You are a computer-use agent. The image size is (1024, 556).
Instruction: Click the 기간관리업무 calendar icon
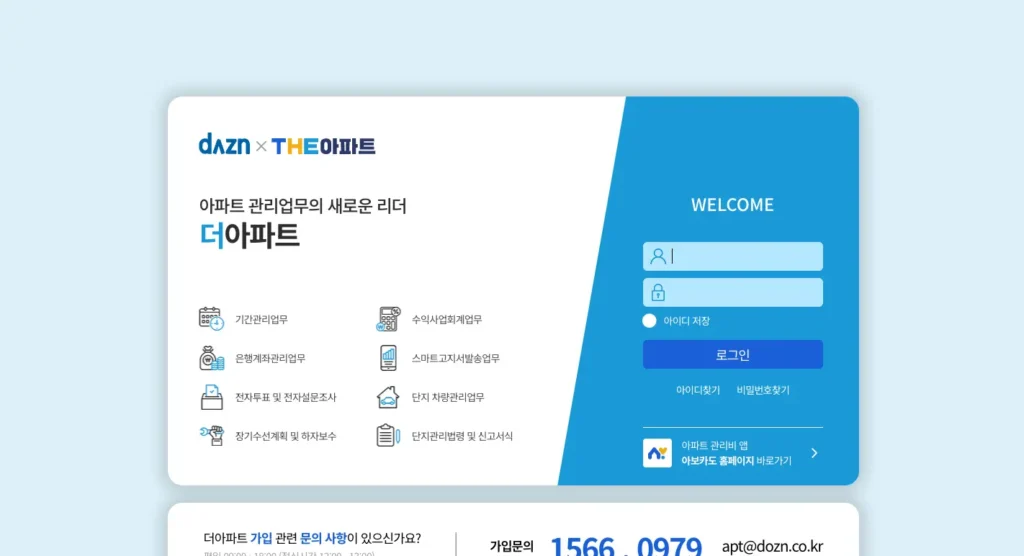[211, 319]
